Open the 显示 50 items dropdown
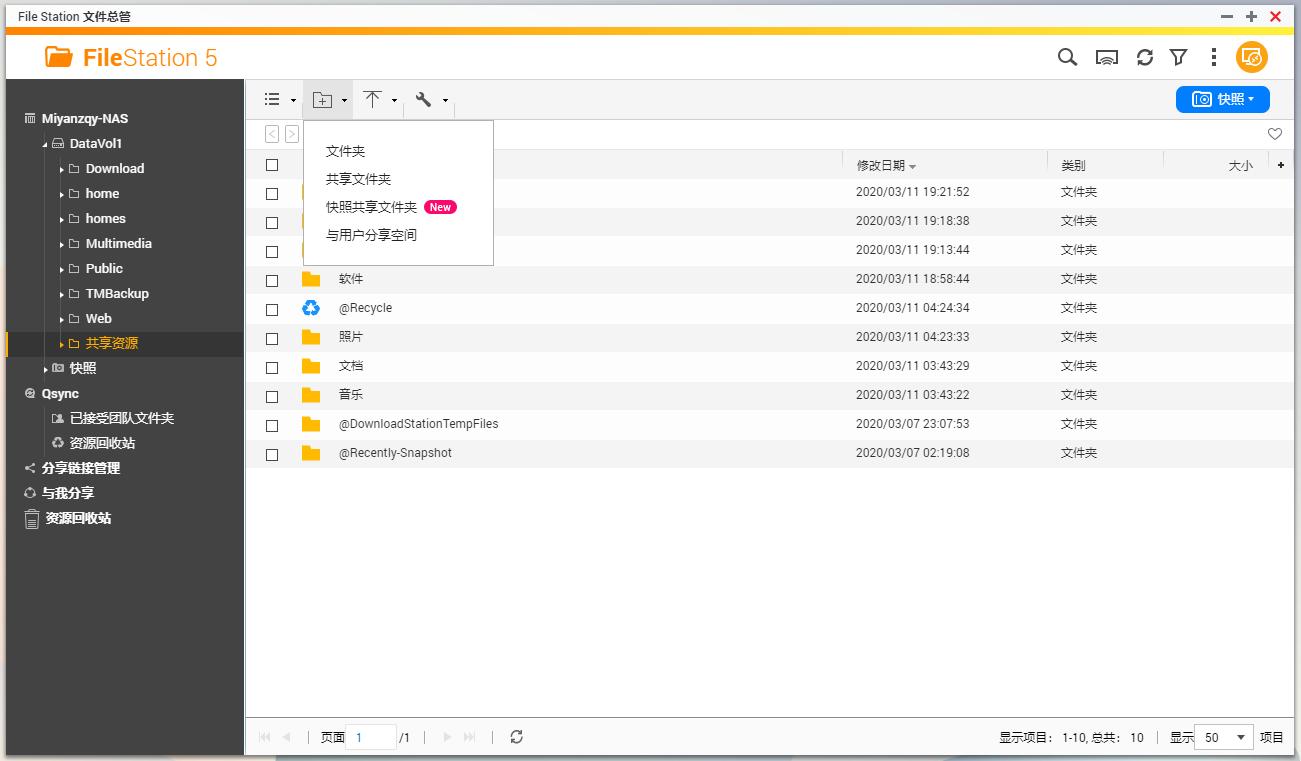The width and height of the screenshot is (1301, 761). [x=1223, y=737]
